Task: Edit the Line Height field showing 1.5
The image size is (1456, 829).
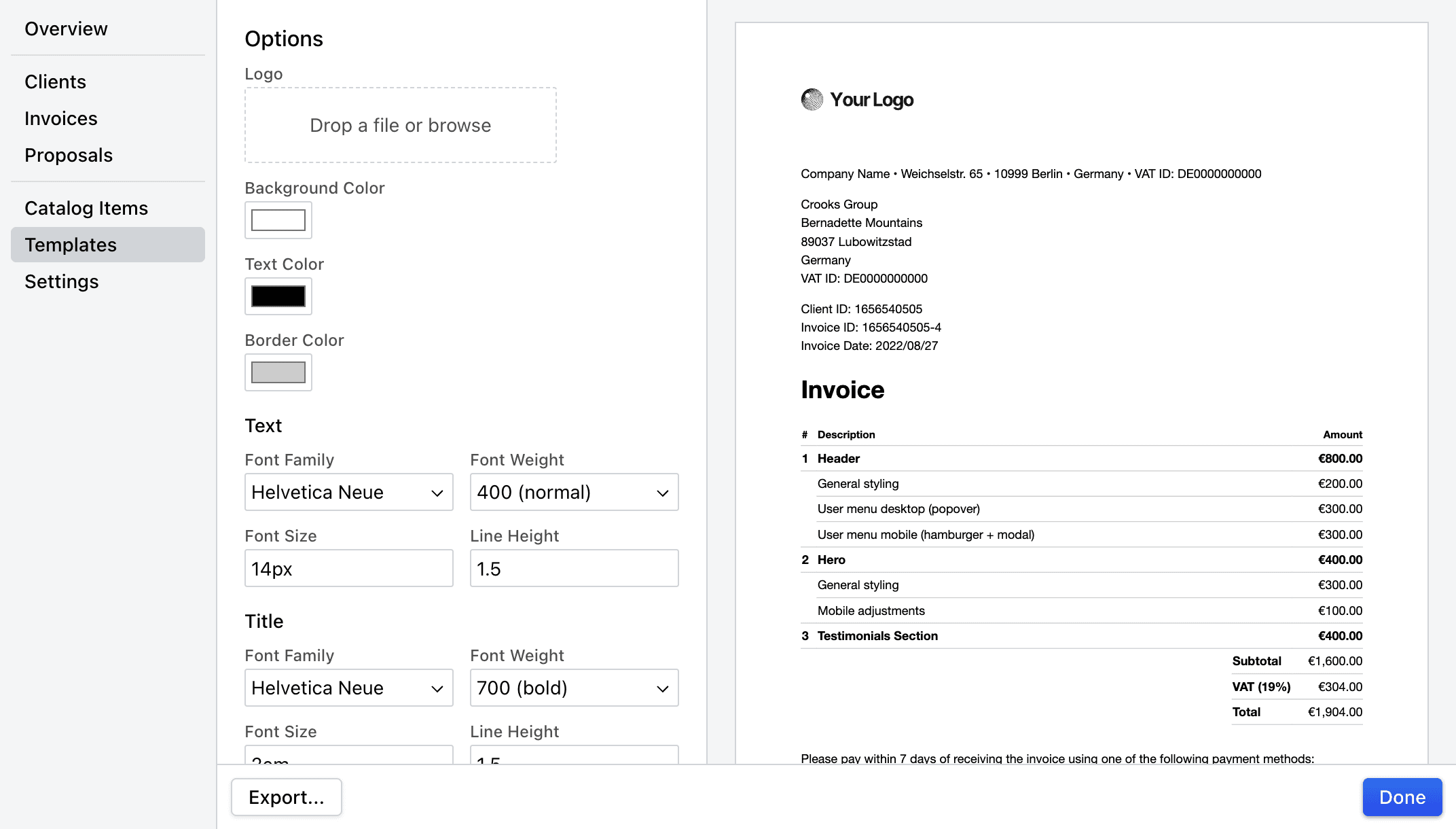Action: coord(574,568)
